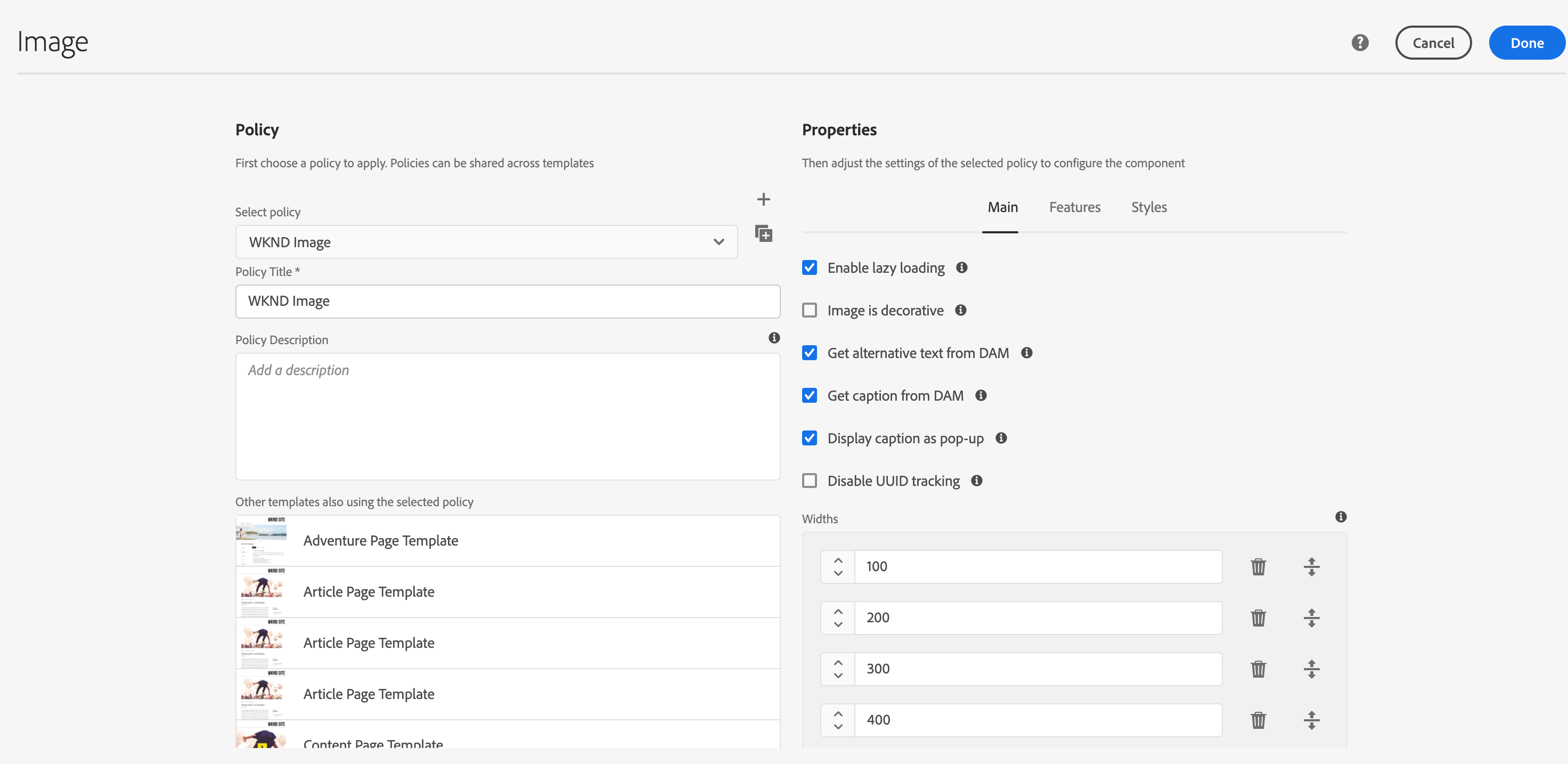The height and width of the screenshot is (764, 1568).
Task: Check Image is decorative option
Action: 810,310
